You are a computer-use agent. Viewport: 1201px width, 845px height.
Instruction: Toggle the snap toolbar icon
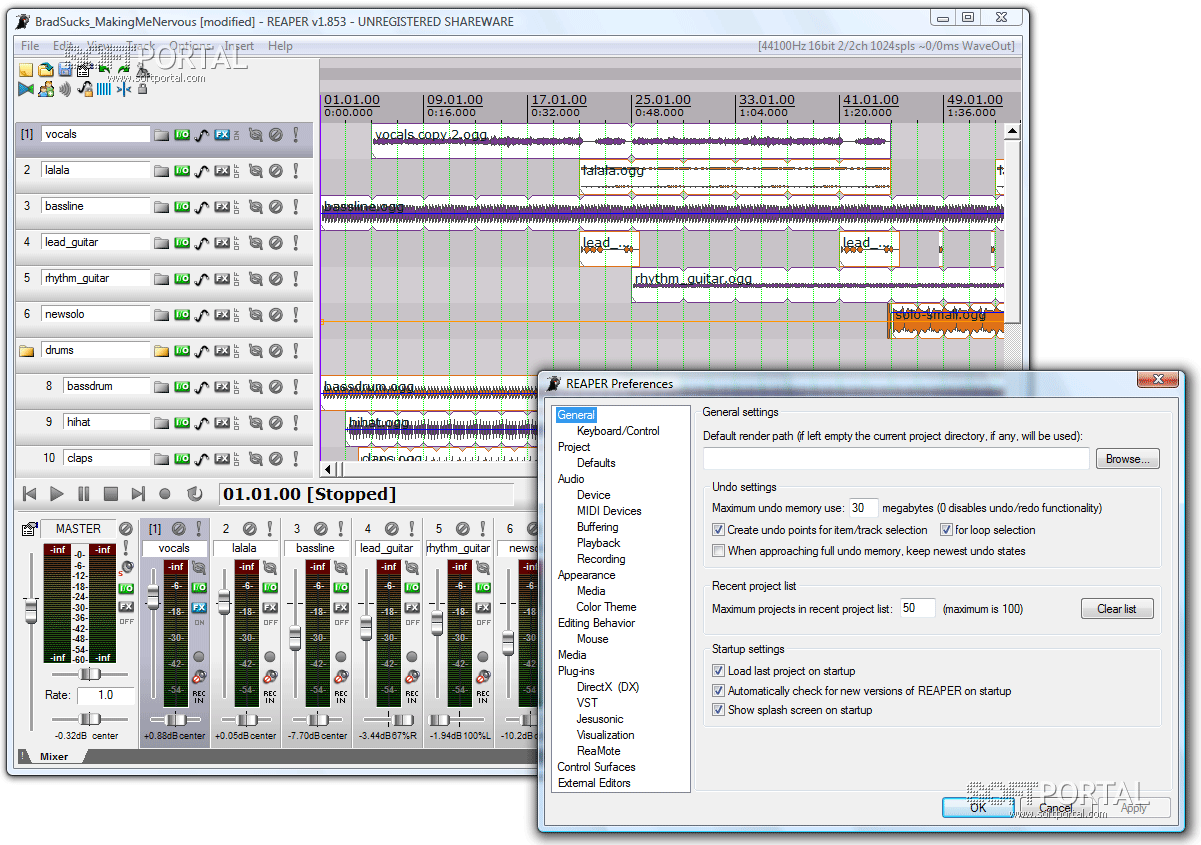point(124,90)
